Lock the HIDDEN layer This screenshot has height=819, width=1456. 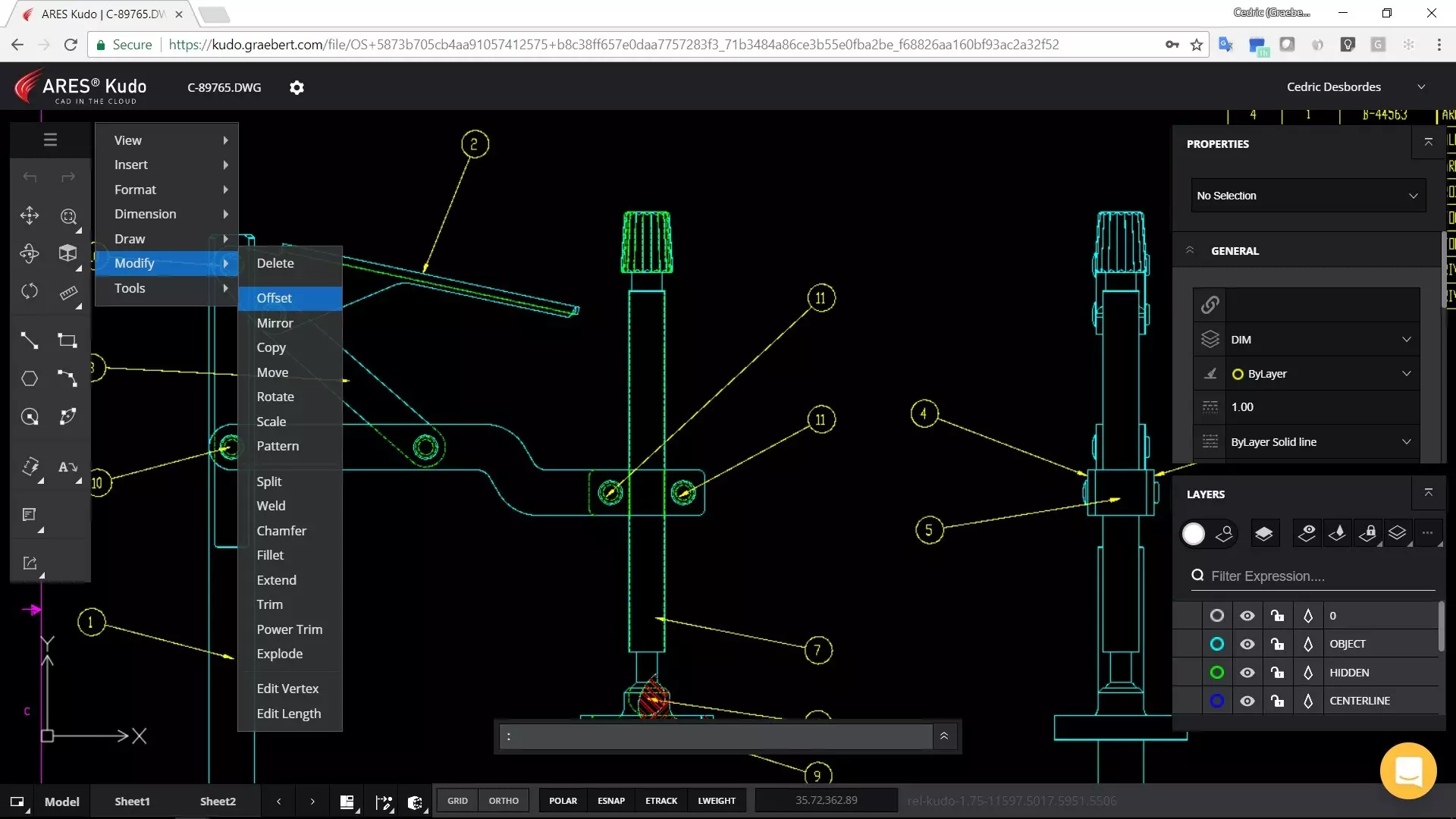1278,673
